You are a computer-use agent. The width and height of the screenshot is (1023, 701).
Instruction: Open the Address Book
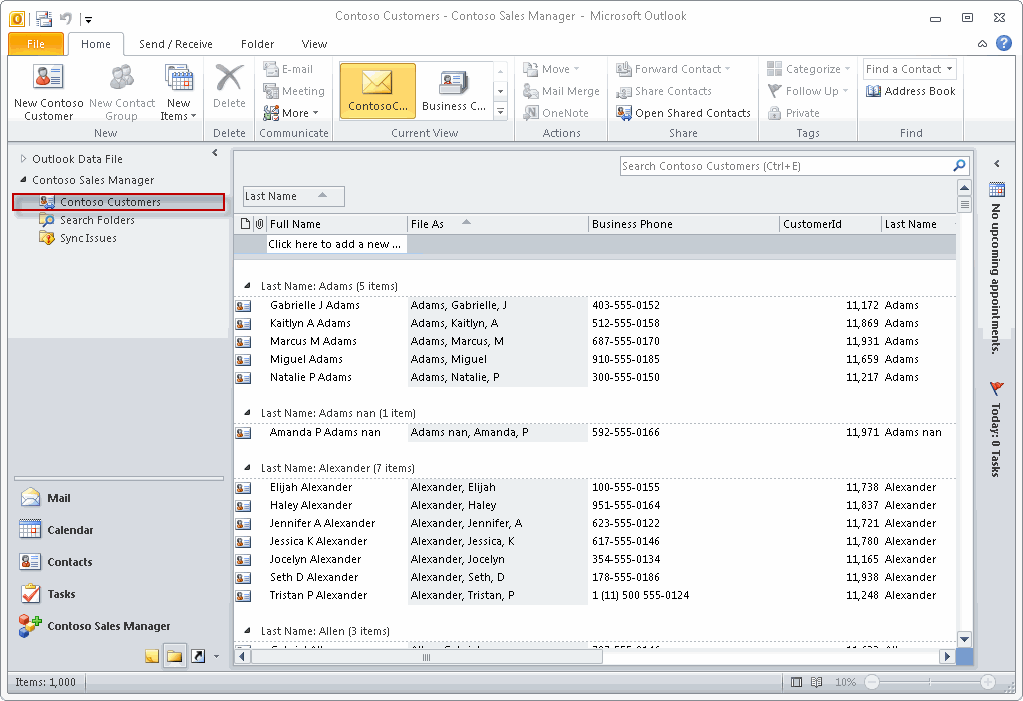[x=910, y=91]
